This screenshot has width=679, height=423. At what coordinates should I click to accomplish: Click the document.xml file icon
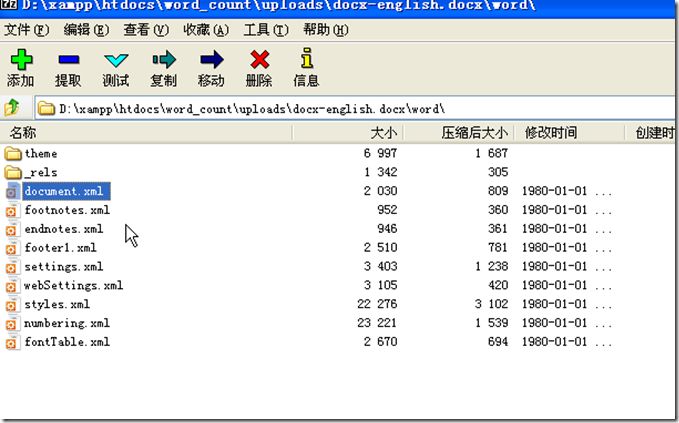click(x=13, y=191)
